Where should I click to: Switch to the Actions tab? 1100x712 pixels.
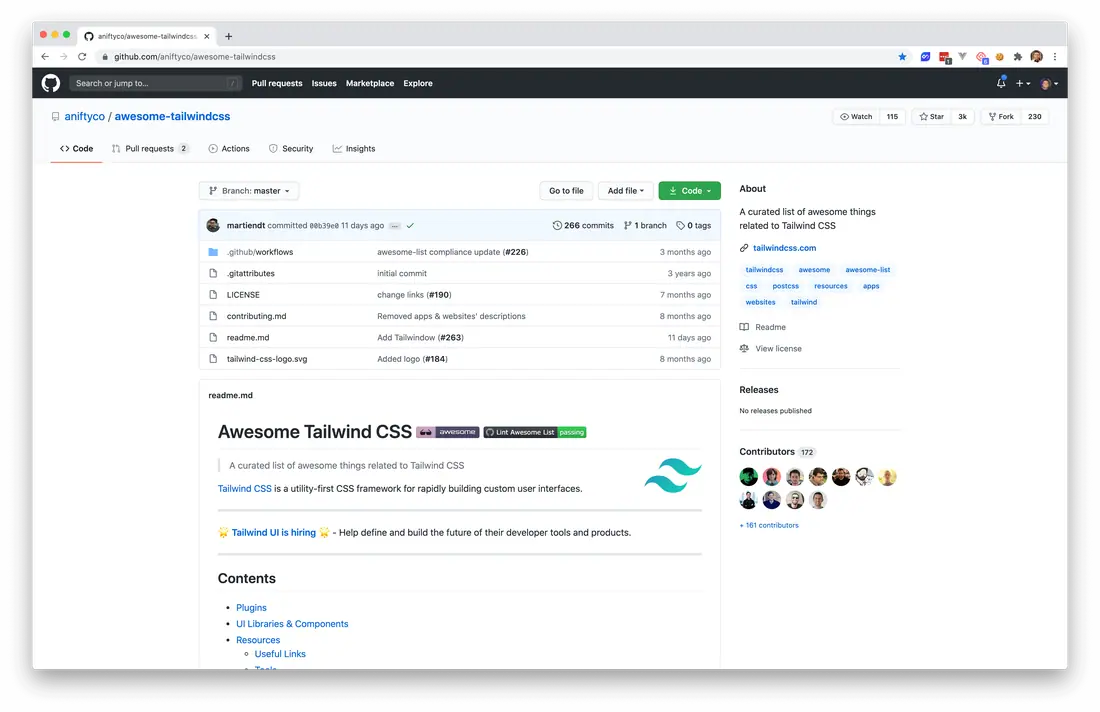click(x=229, y=149)
